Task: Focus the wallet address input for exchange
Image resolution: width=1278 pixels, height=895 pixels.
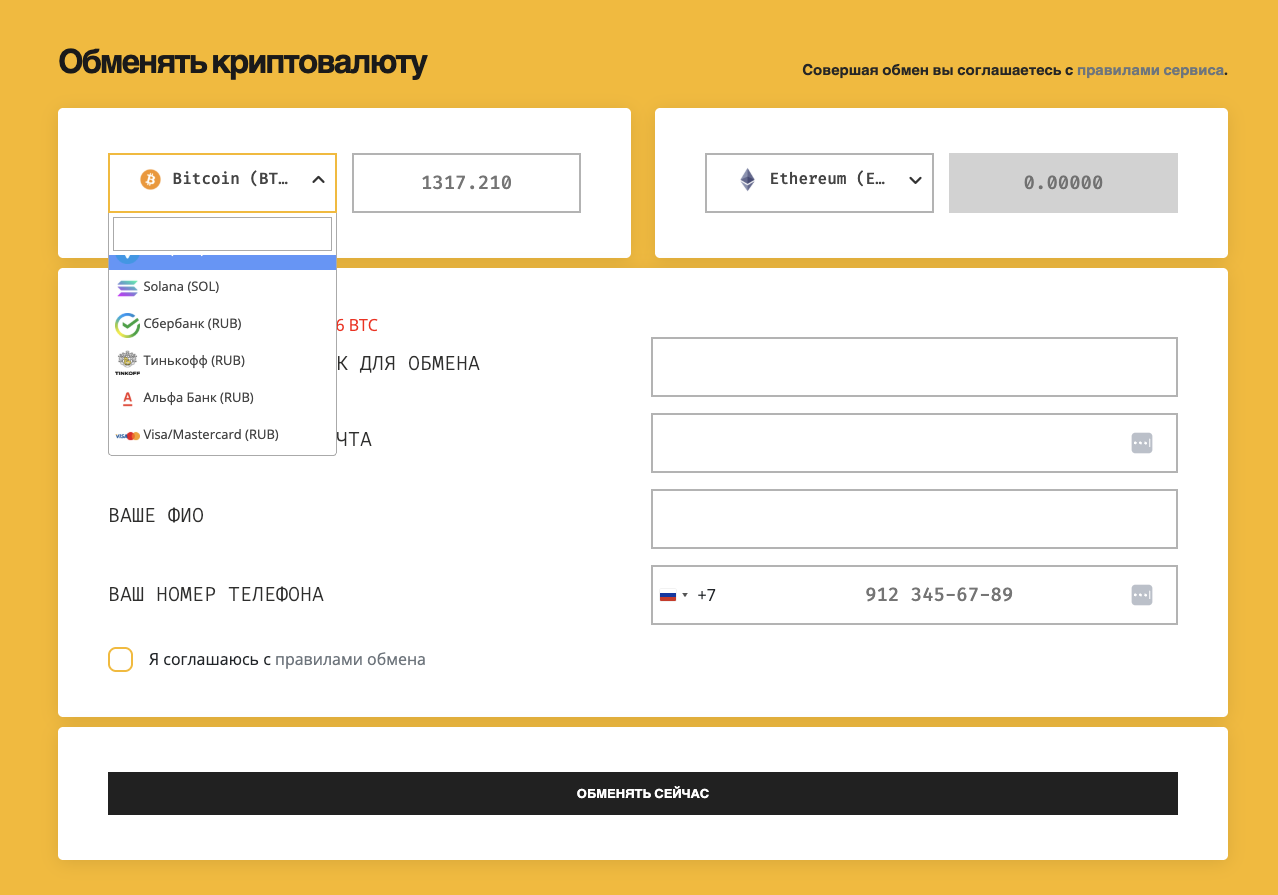Action: pos(914,367)
